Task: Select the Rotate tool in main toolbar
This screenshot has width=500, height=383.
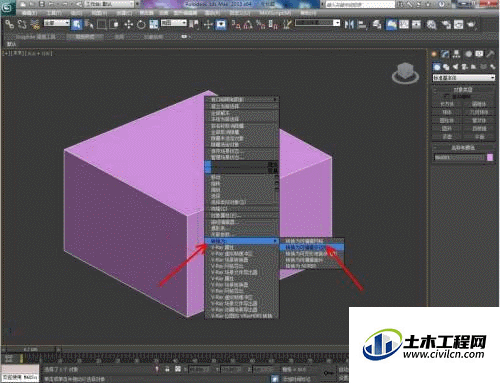Action: coord(141,25)
